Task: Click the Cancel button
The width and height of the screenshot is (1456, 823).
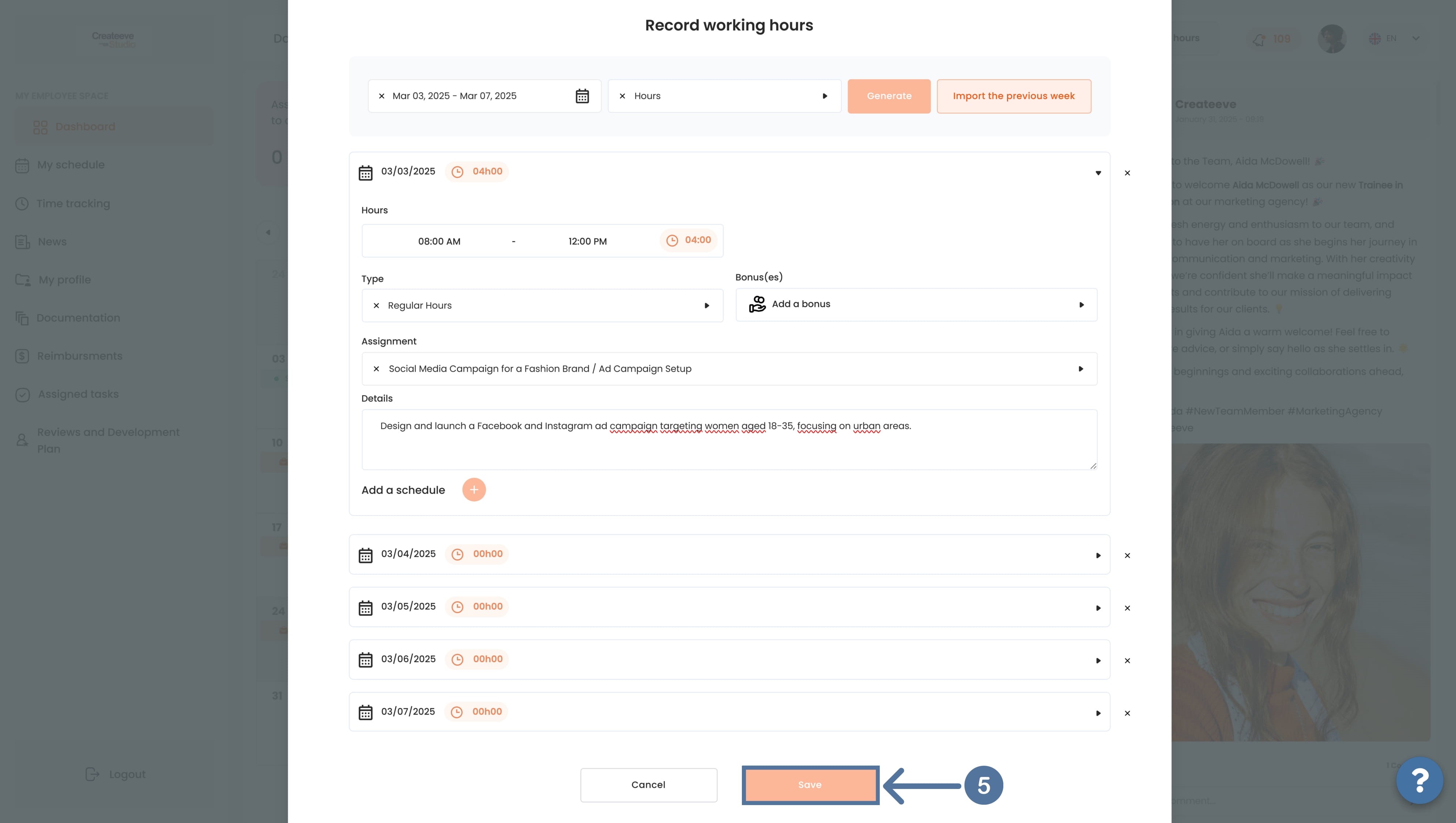Action: (648, 785)
